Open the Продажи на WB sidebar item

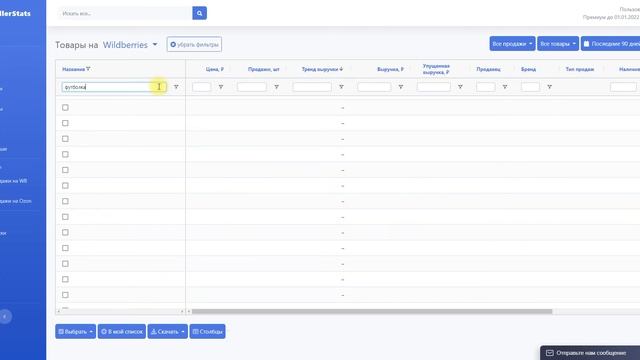[x=13, y=180]
